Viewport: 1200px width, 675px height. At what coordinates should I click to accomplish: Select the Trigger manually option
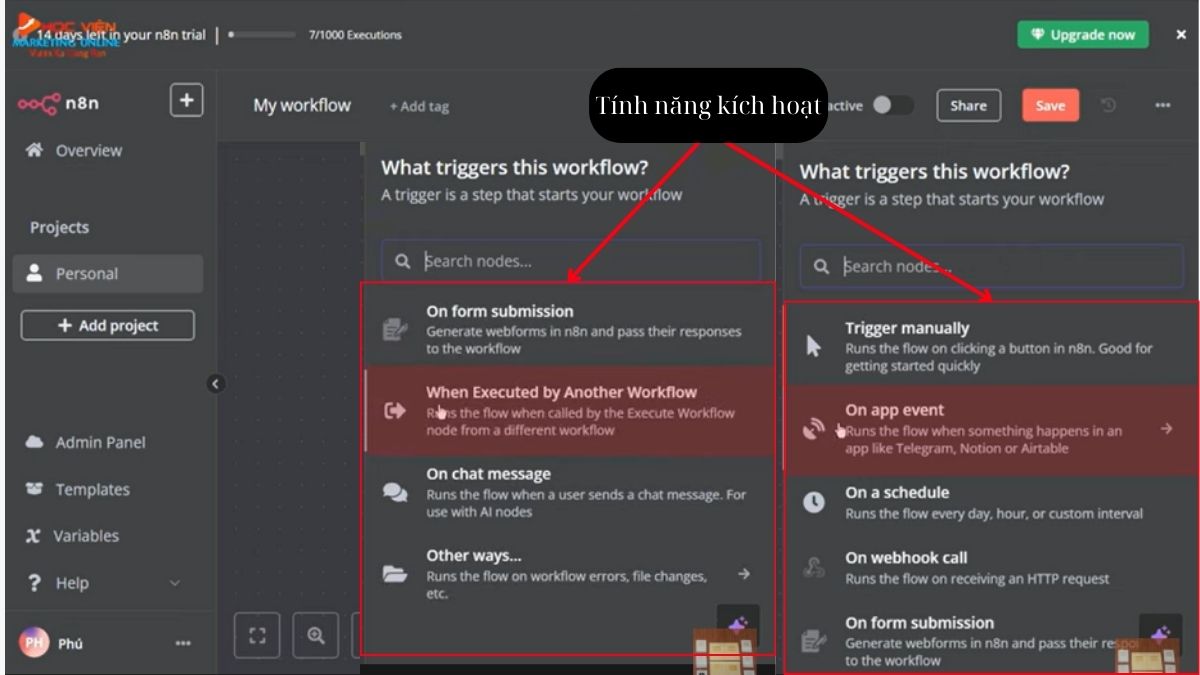pyautogui.click(x=991, y=346)
